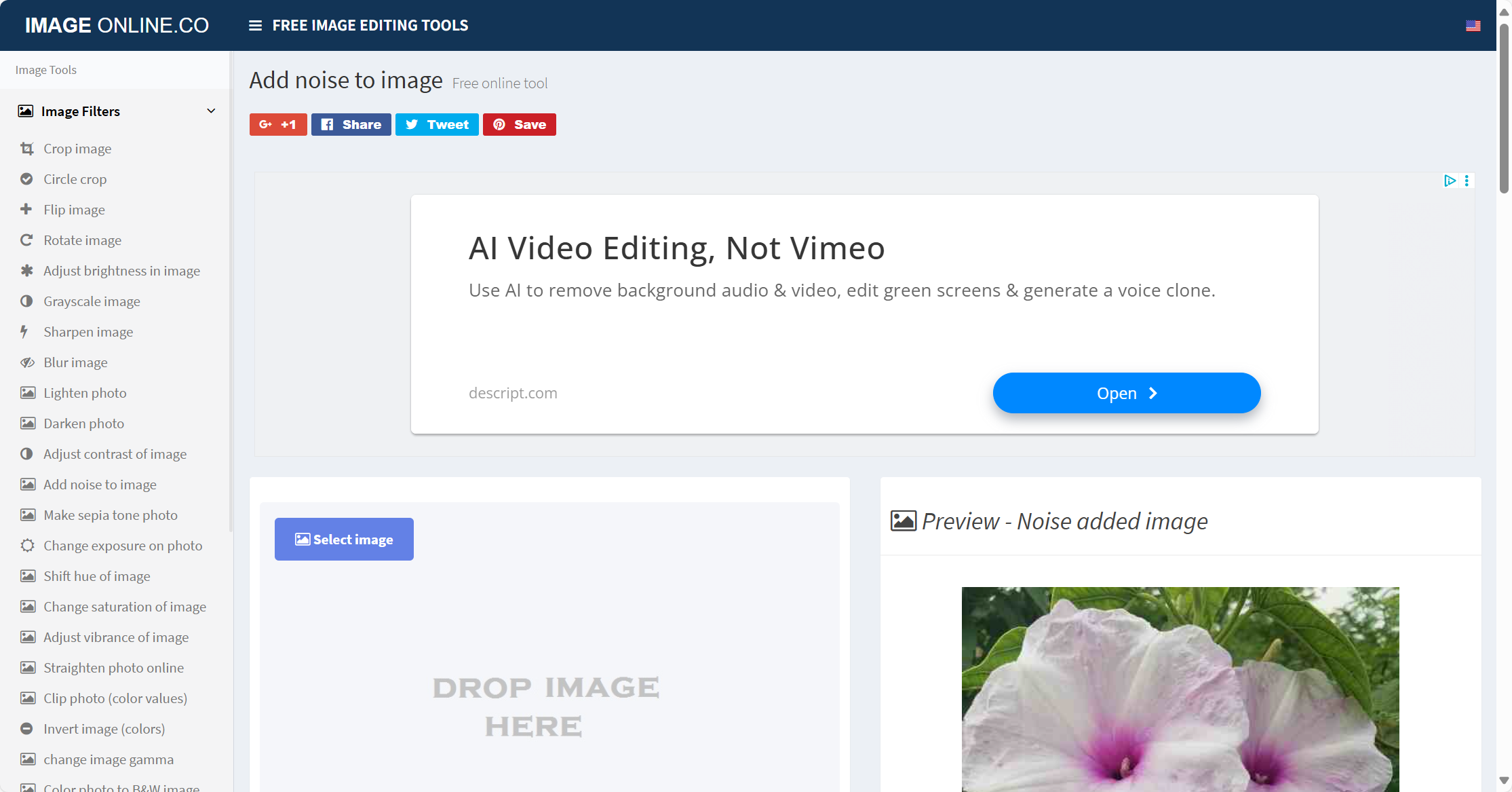This screenshot has height=792, width=1512.
Task: Collapse the Image Filters chevron
Action: point(211,111)
